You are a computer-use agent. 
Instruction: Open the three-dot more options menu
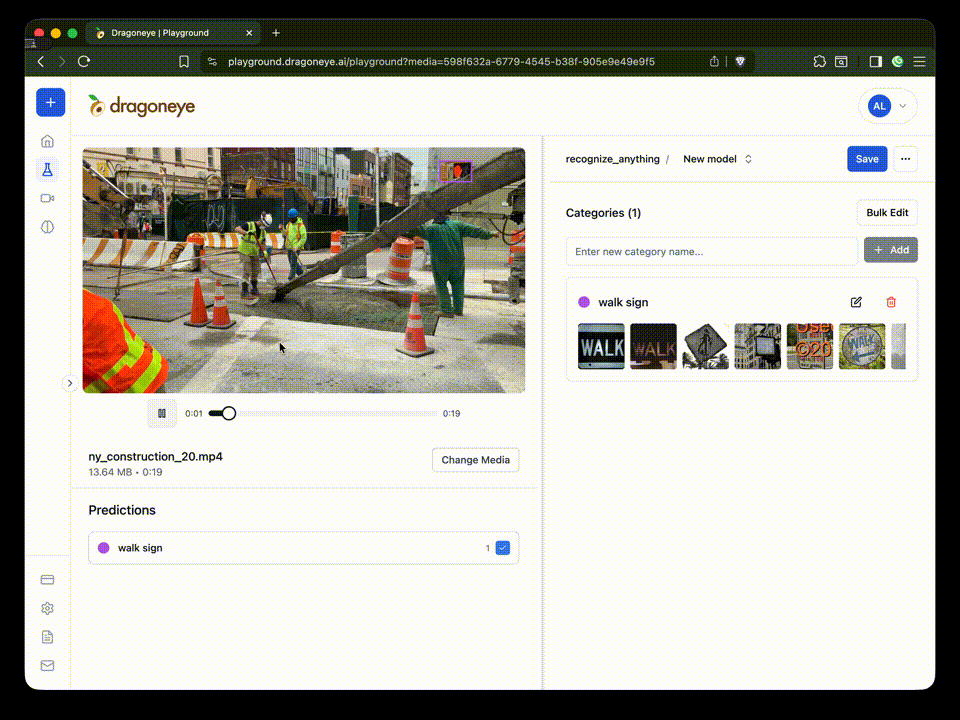pos(905,159)
